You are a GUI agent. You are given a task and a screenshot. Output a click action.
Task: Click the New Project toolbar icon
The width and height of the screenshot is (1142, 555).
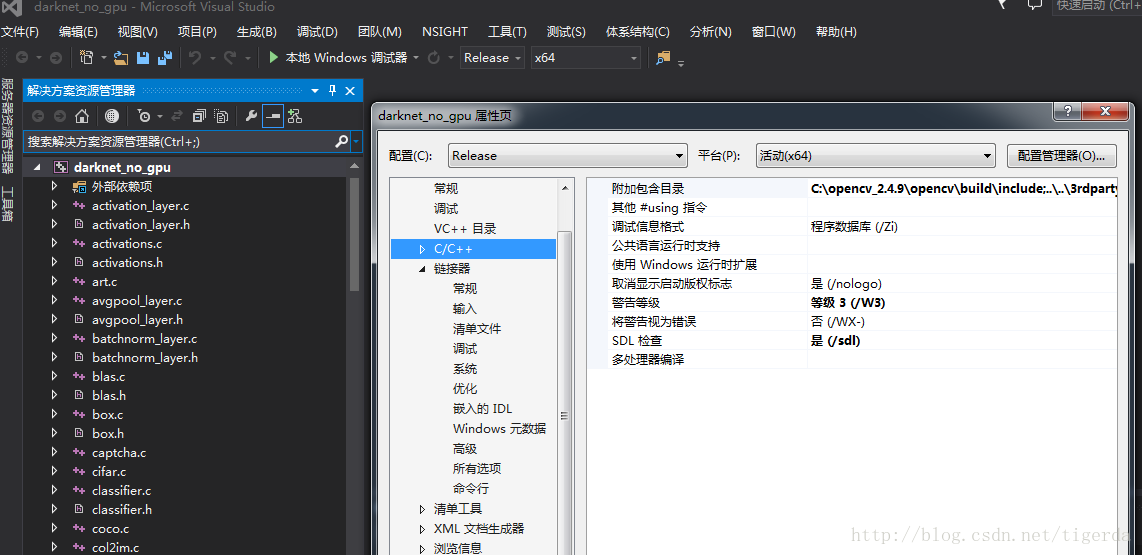click(87, 58)
